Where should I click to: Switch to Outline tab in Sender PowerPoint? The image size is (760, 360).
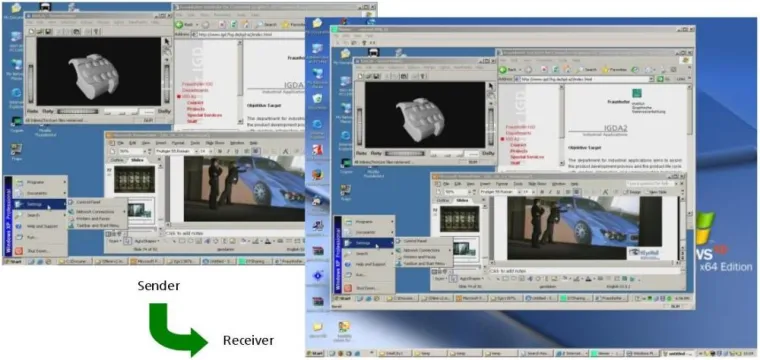[117, 160]
